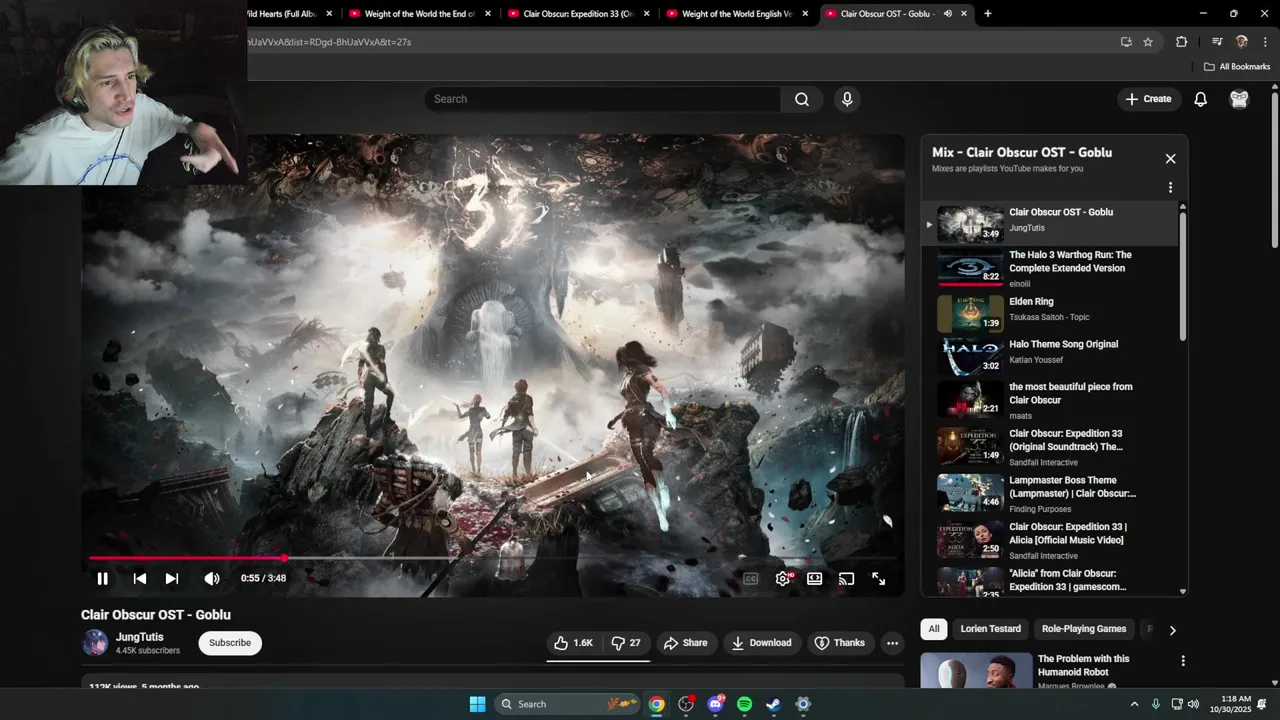Viewport: 1280px width, 720px height.
Task: Open the Mix playlist options menu
Action: 1170,187
